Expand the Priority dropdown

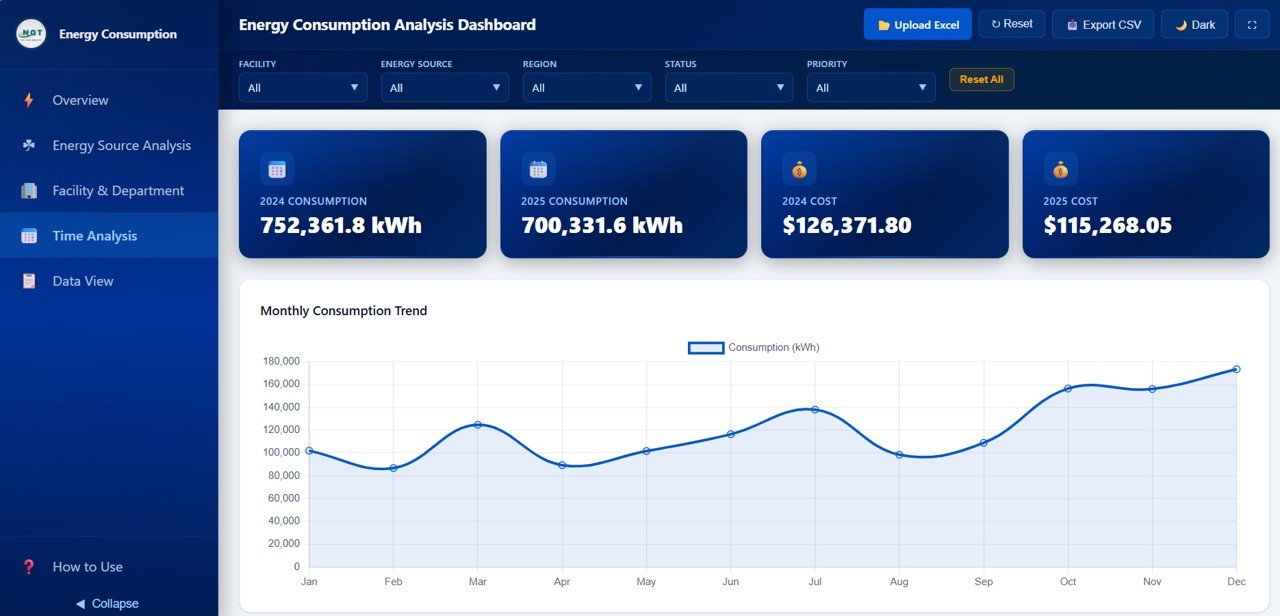(870, 87)
